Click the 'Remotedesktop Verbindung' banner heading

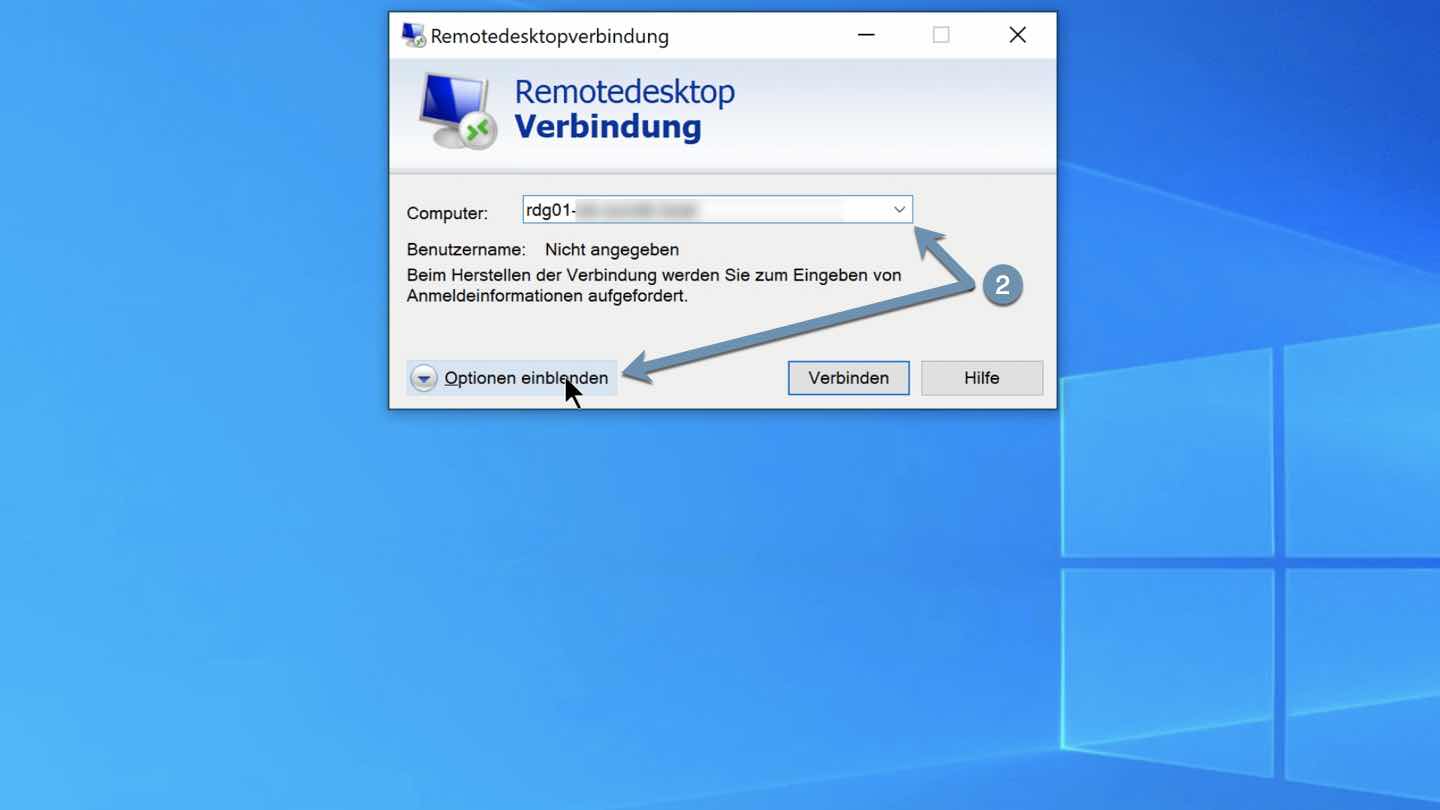click(x=624, y=109)
